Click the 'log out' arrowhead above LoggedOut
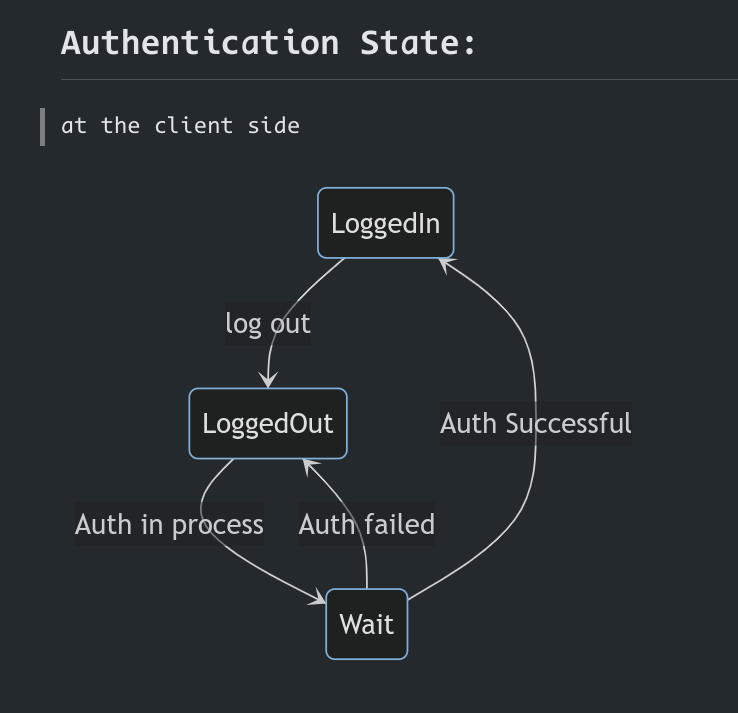 268,379
